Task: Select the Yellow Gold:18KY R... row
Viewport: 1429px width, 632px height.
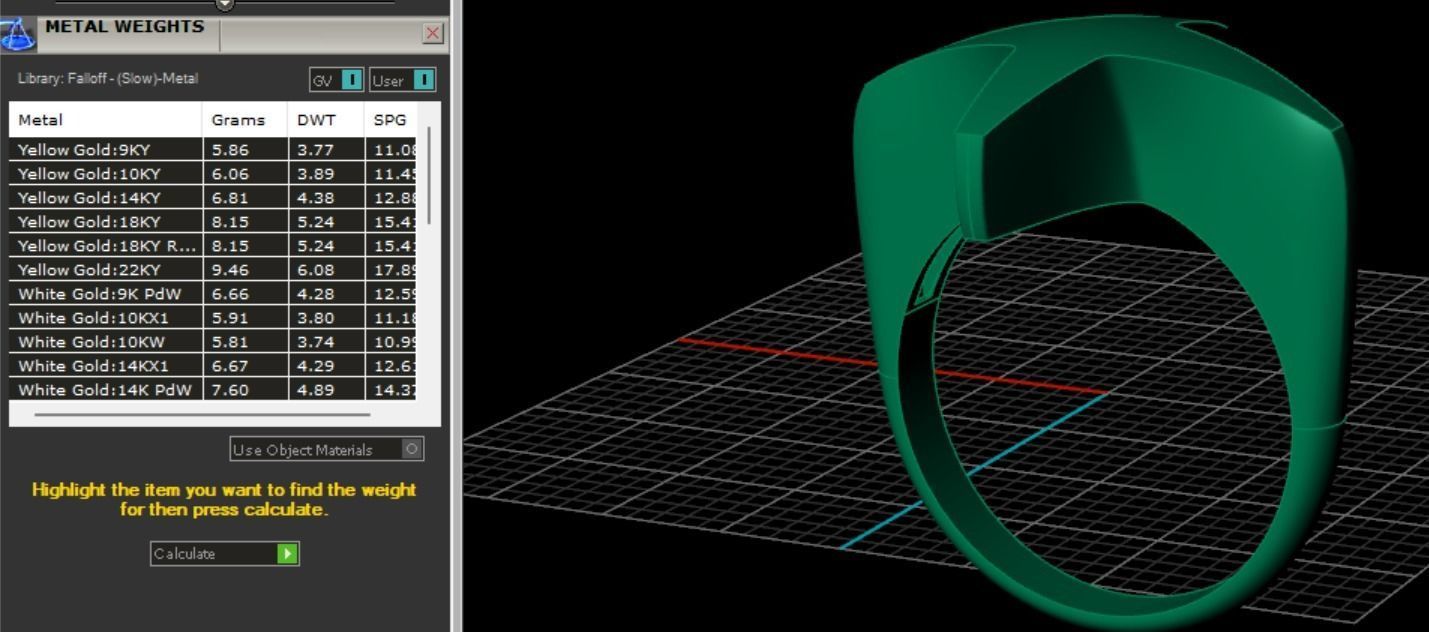Action: click(x=213, y=246)
